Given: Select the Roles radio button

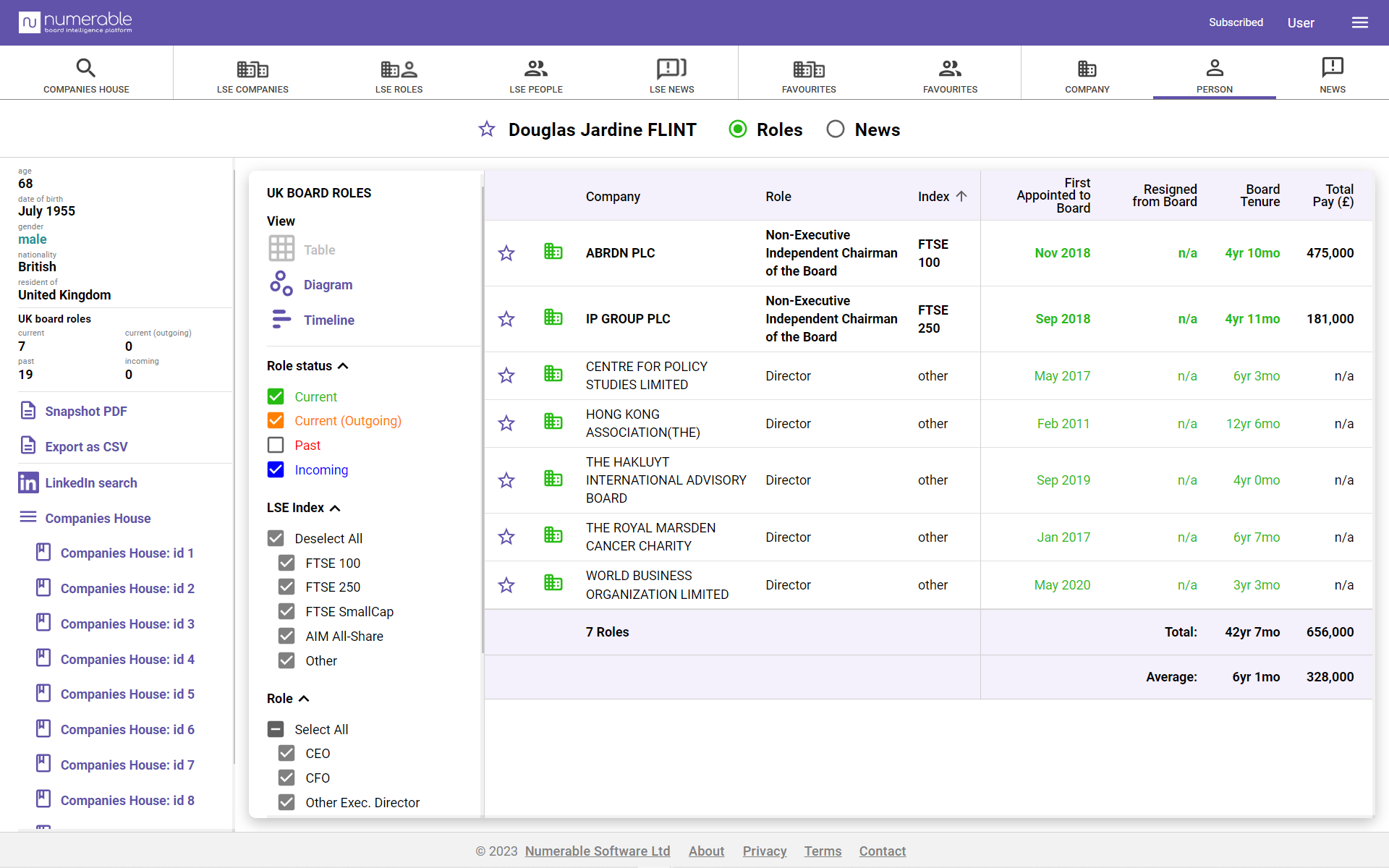Looking at the screenshot, I should 738,129.
